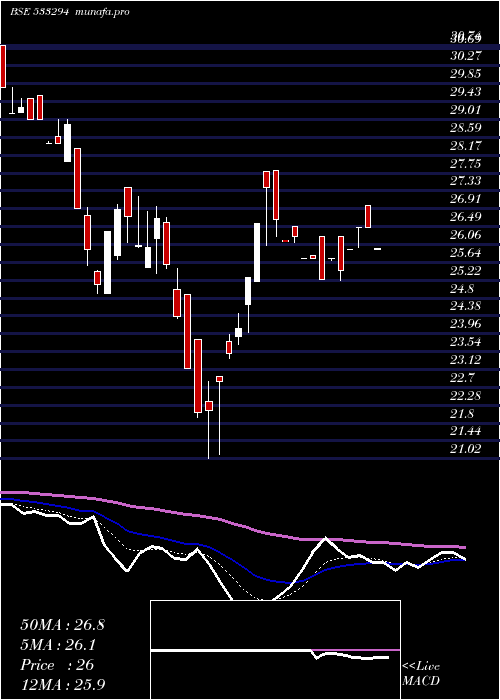The width and height of the screenshot is (500, 700).
Task: Click the 12MA : 25.9 readout
Action: 63,684
